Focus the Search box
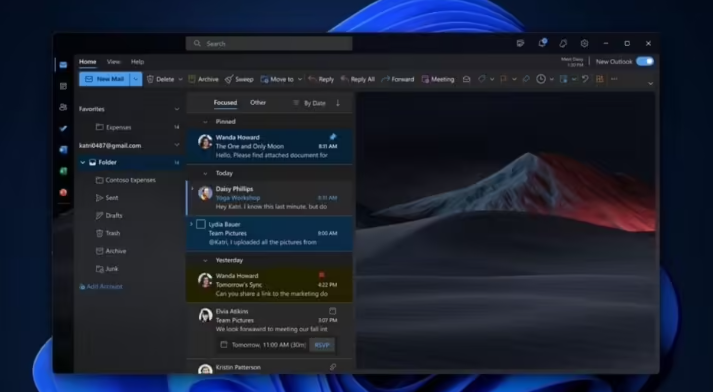Viewport: 713px width, 392px height. point(269,44)
